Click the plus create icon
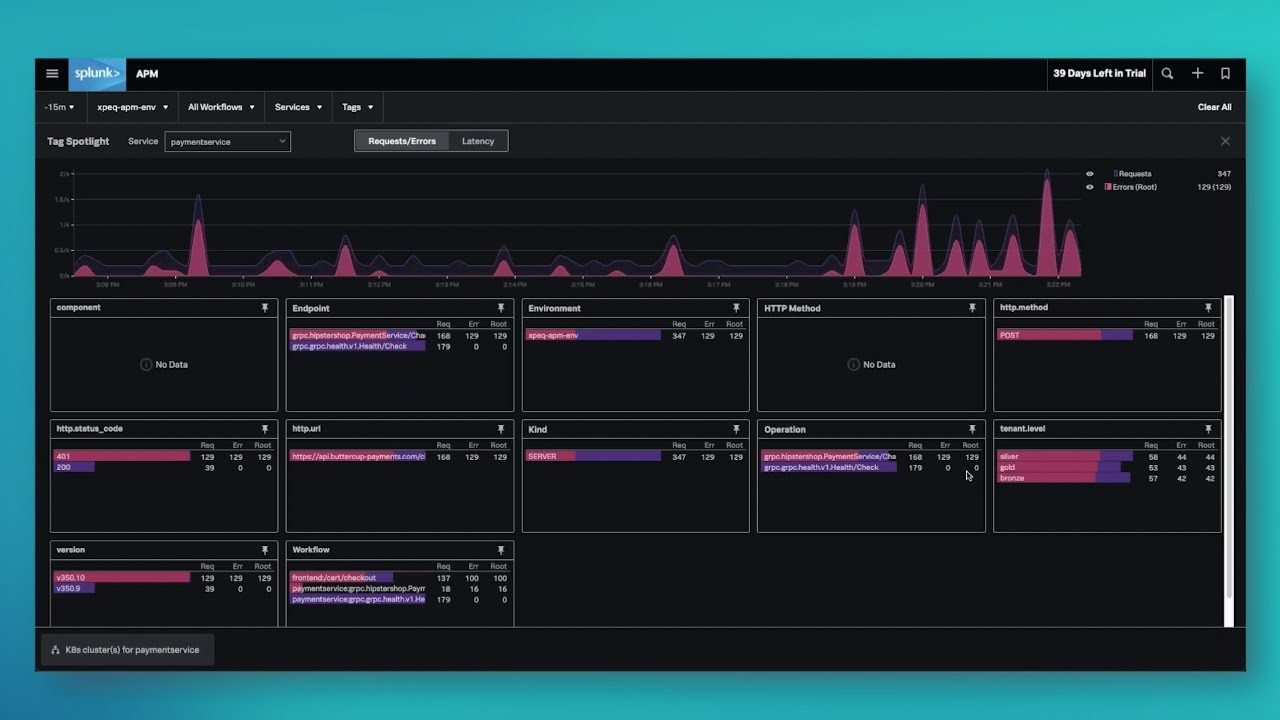Image resolution: width=1280 pixels, height=720 pixels. [x=1197, y=73]
